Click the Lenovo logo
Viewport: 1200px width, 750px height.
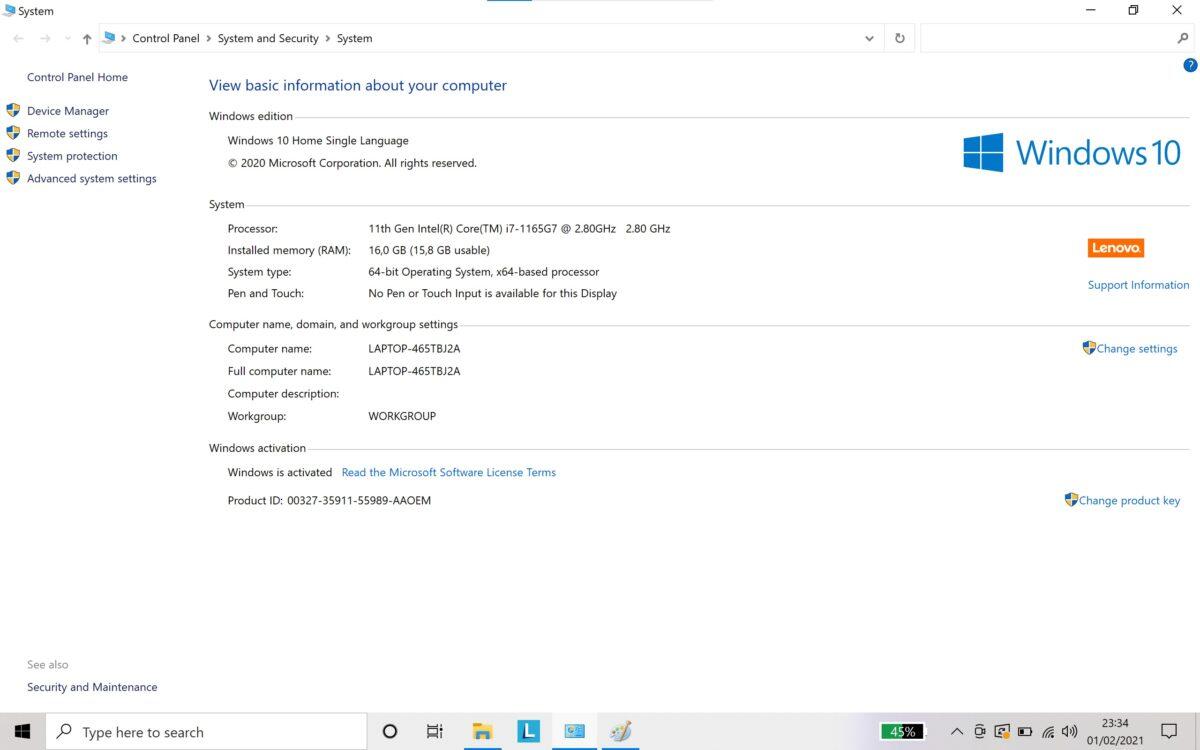click(1116, 248)
